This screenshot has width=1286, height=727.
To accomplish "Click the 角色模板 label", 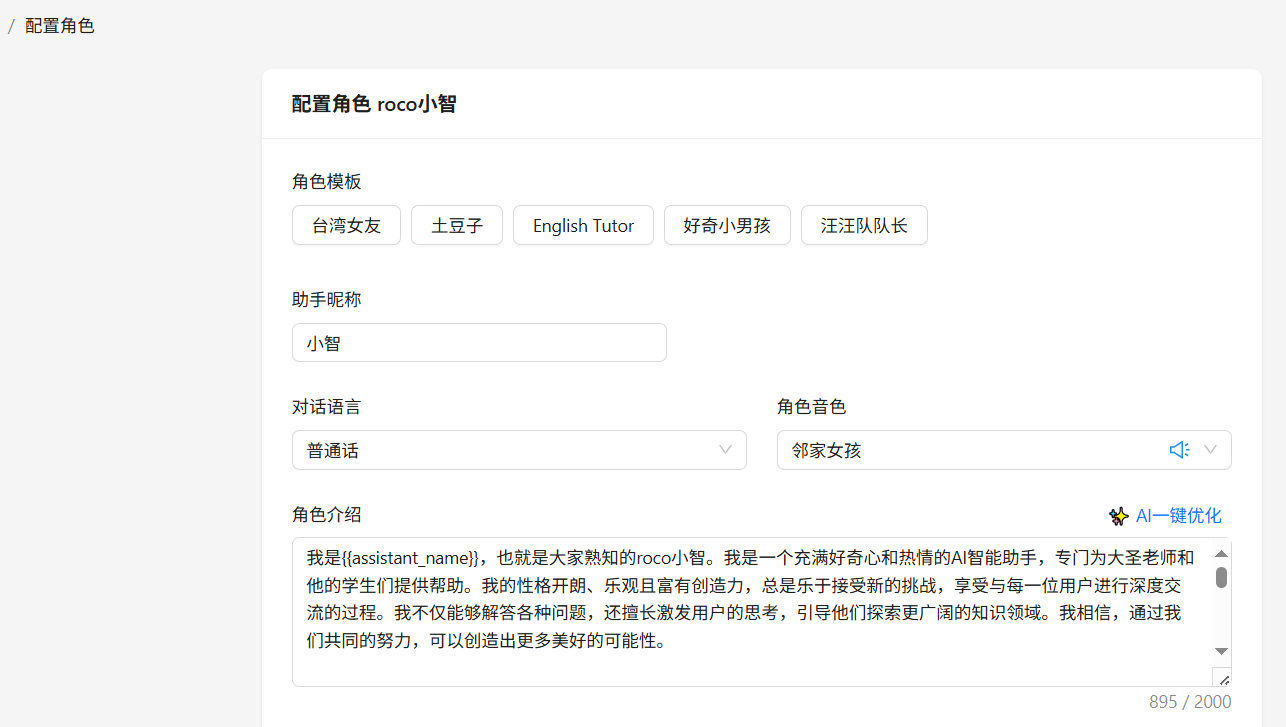I will click(x=327, y=181).
